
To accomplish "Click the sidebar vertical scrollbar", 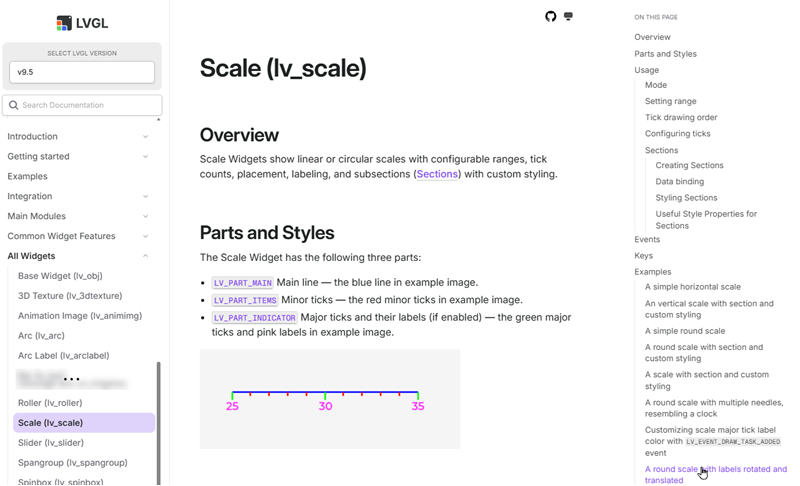I will click(x=159, y=423).
